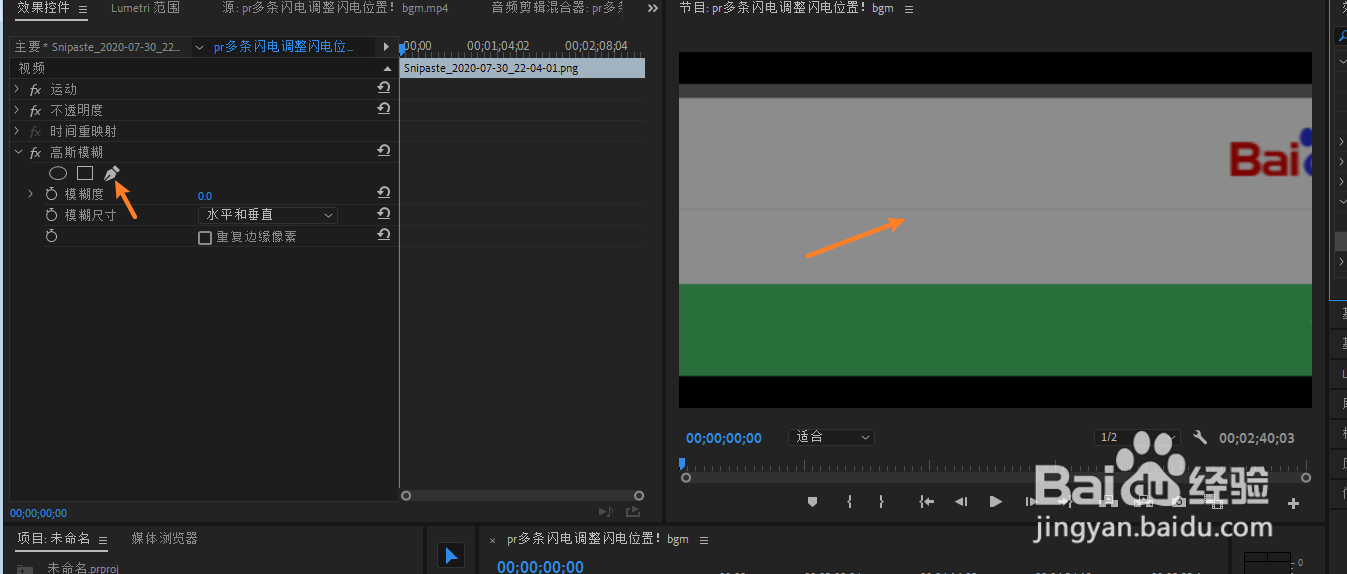
Task: Select the free draw bezier pen mask tool
Action: tap(111, 173)
